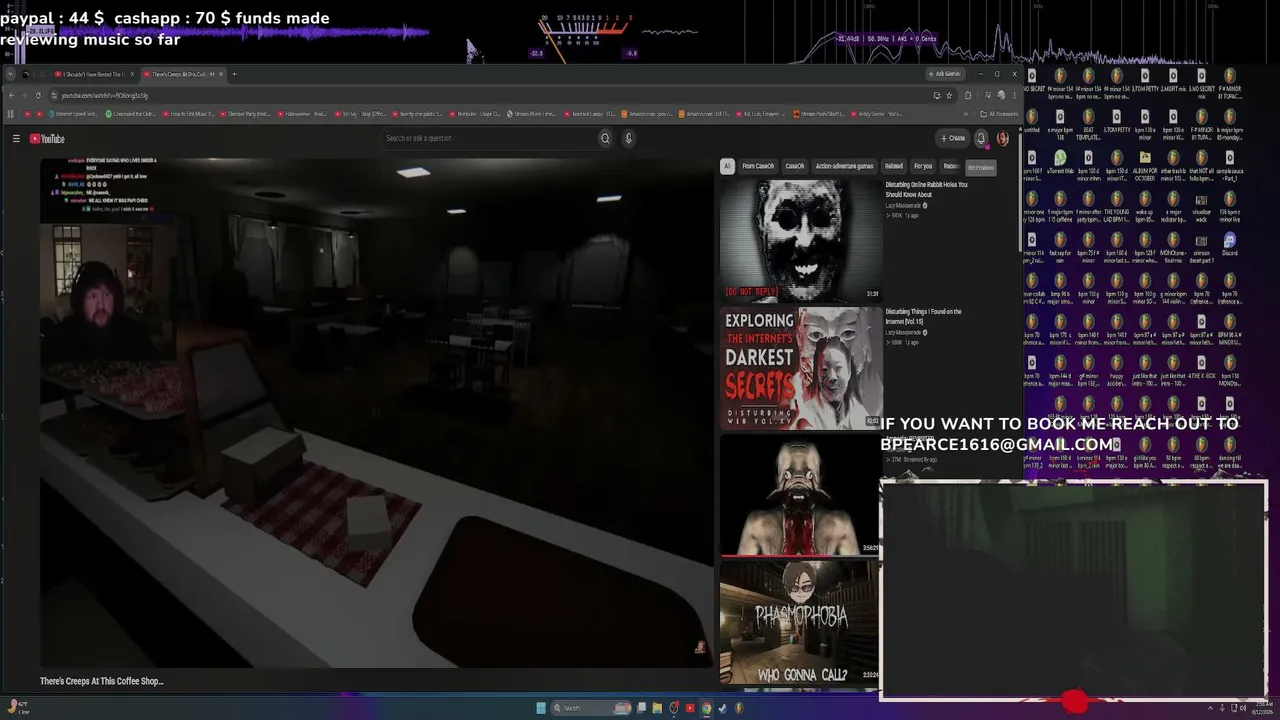
Task: Open the Discord desktop shortcut
Action: (x=1229, y=243)
